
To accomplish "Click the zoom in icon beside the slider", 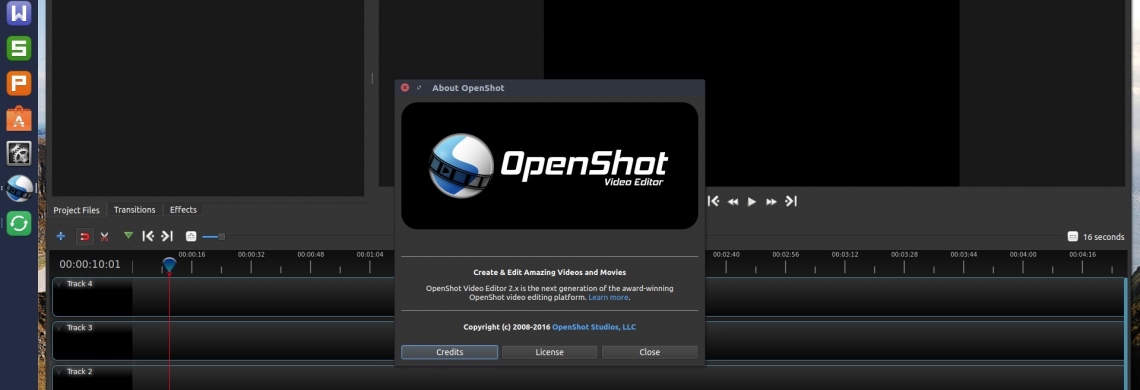I will point(190,236).
